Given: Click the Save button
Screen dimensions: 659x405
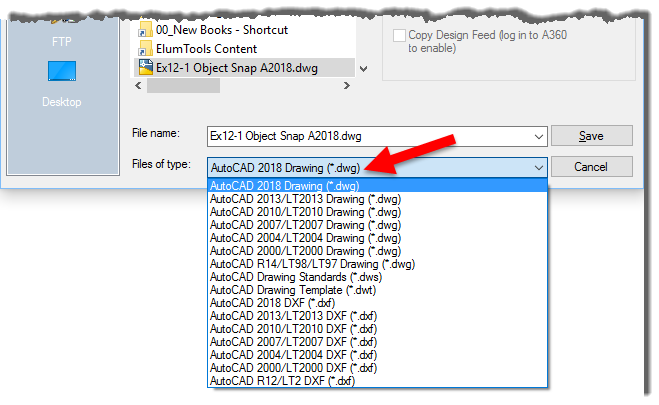Looking at the screenshot, I should point(591,136).
